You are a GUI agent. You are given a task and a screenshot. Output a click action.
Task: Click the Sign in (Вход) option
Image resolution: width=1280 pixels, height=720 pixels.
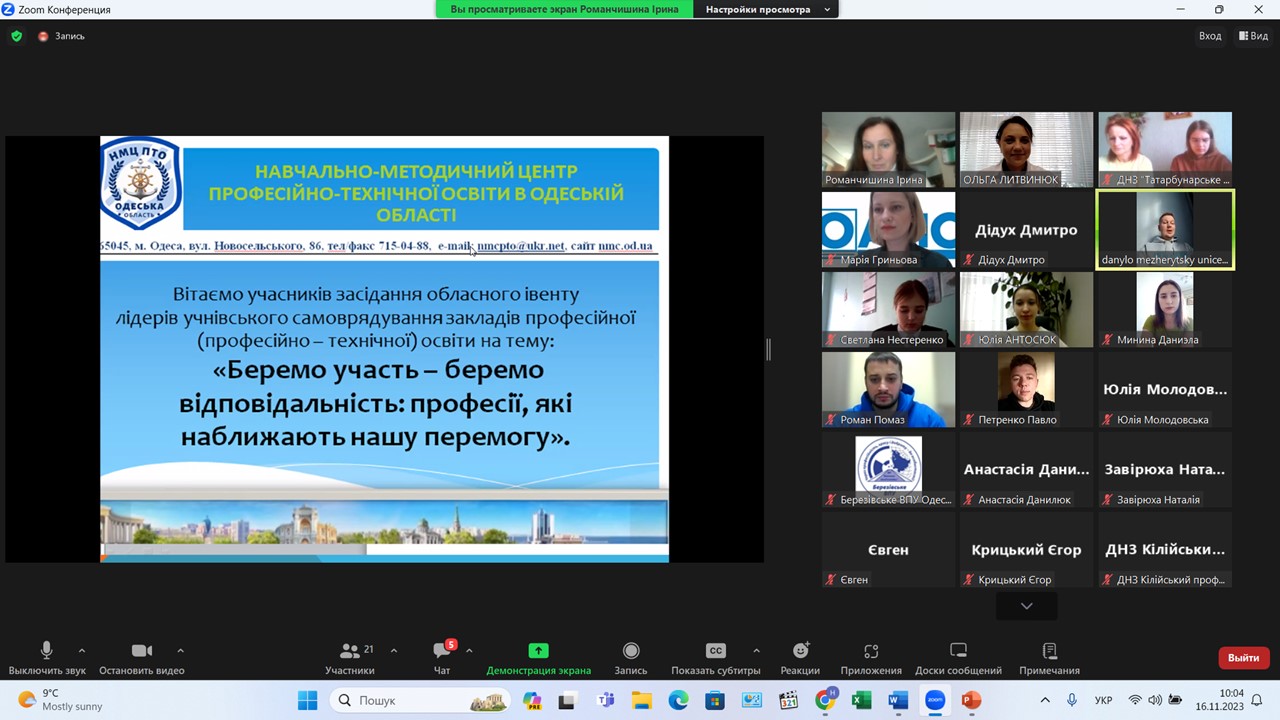1210,36
